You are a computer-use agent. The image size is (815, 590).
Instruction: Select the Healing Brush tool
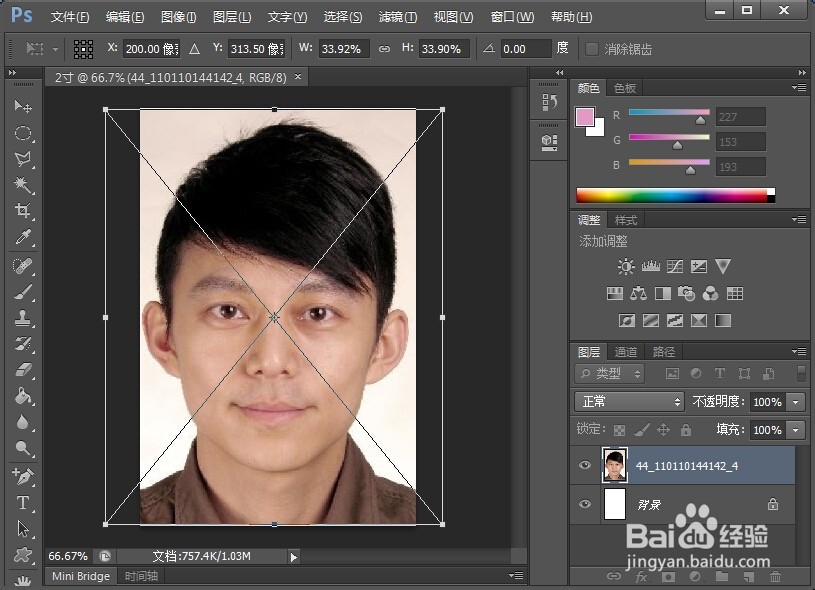[23, 266]
